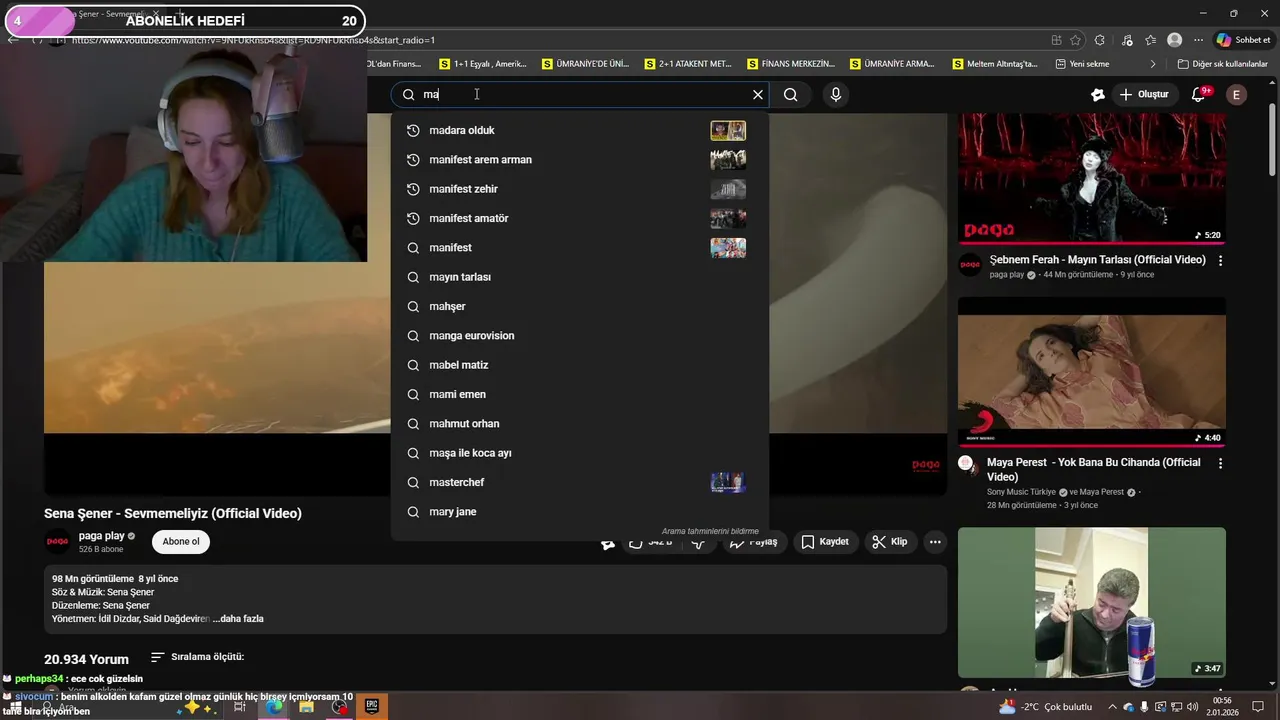1280x720 pixels.
Task: Select suggestion 'mary jane'
Action: tap(580, 512)
